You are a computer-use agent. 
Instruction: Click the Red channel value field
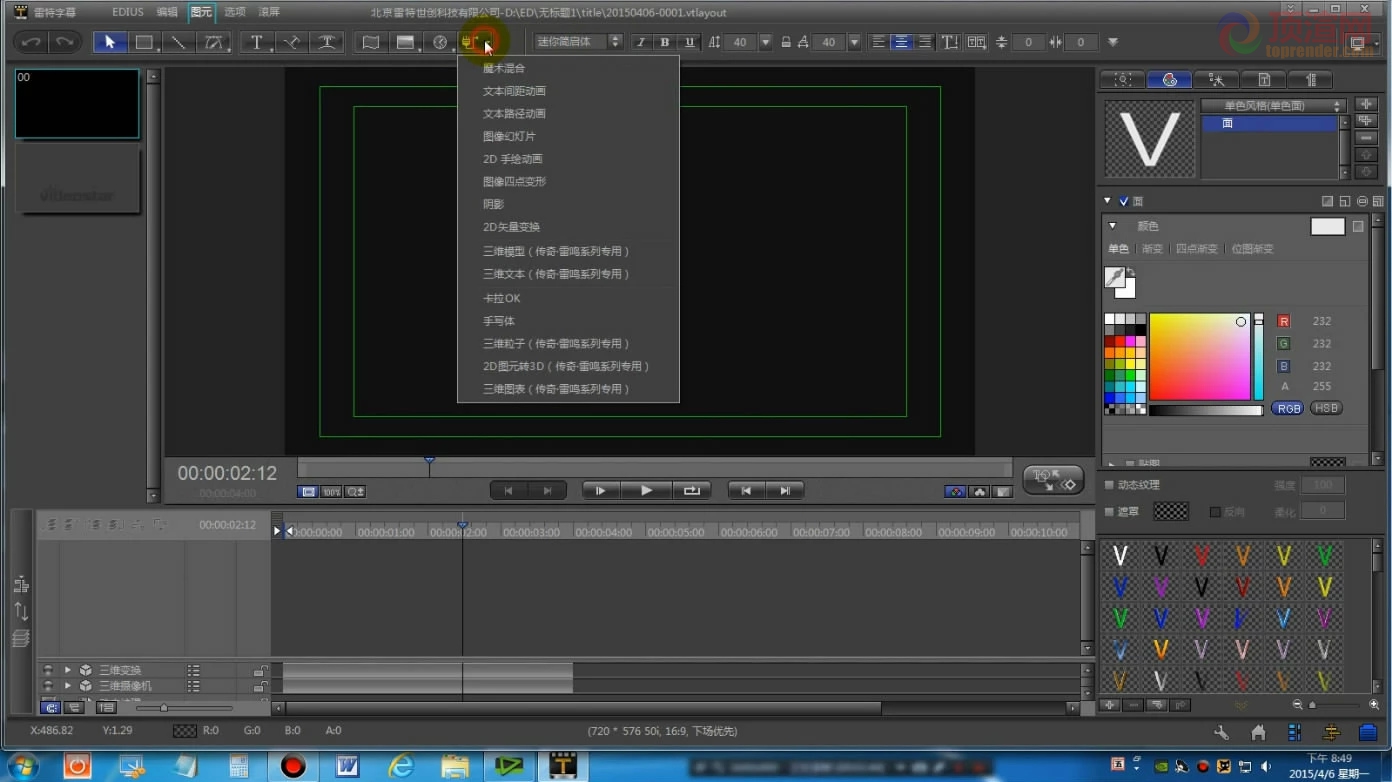[1322, 321]
